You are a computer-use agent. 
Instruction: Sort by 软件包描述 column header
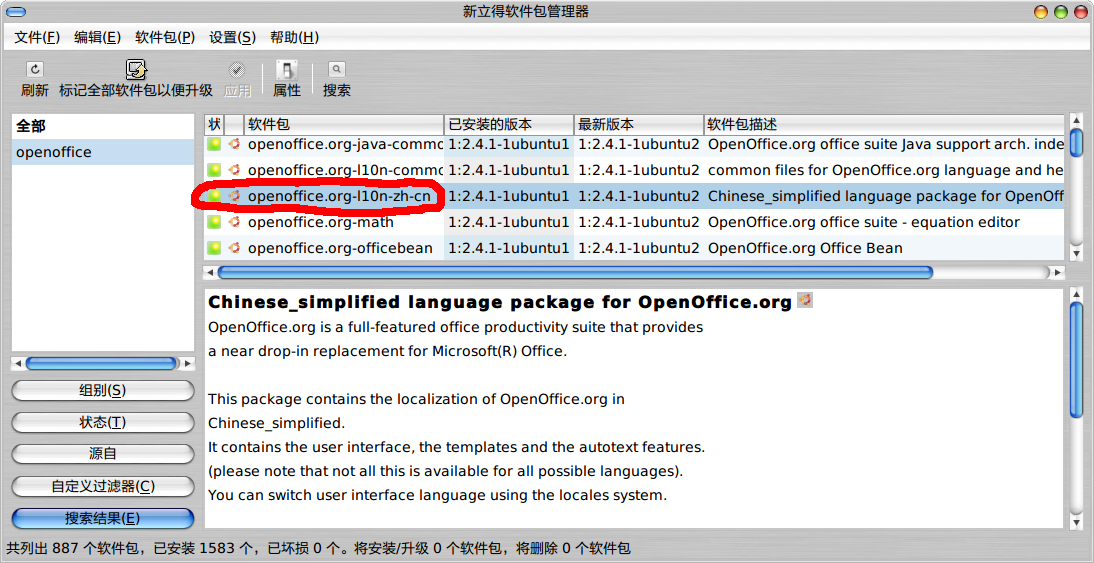(884, 125)
